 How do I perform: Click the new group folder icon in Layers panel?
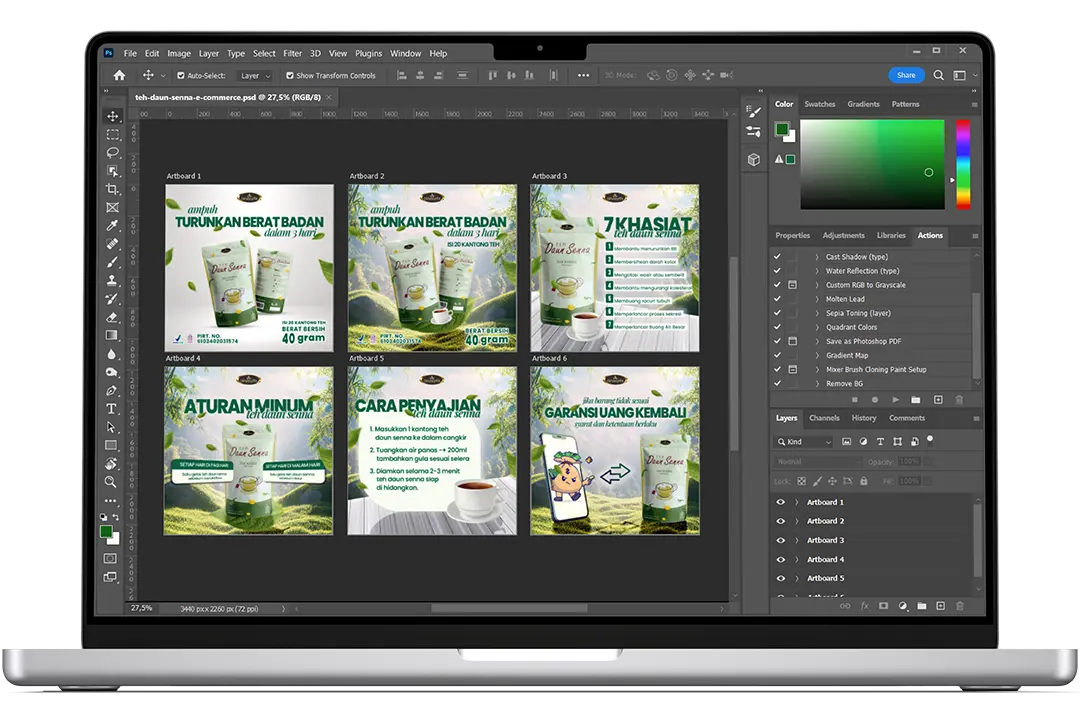point(920,606)
